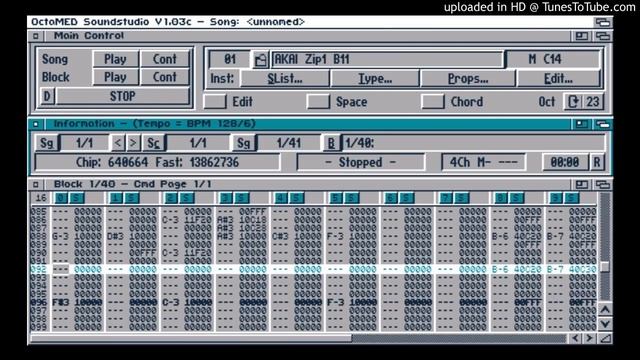The width and height of the screenshot is (640, 360).
Task: Open the instrument Type... dialog
Action: pyautogui.click(x=375, y=78)
